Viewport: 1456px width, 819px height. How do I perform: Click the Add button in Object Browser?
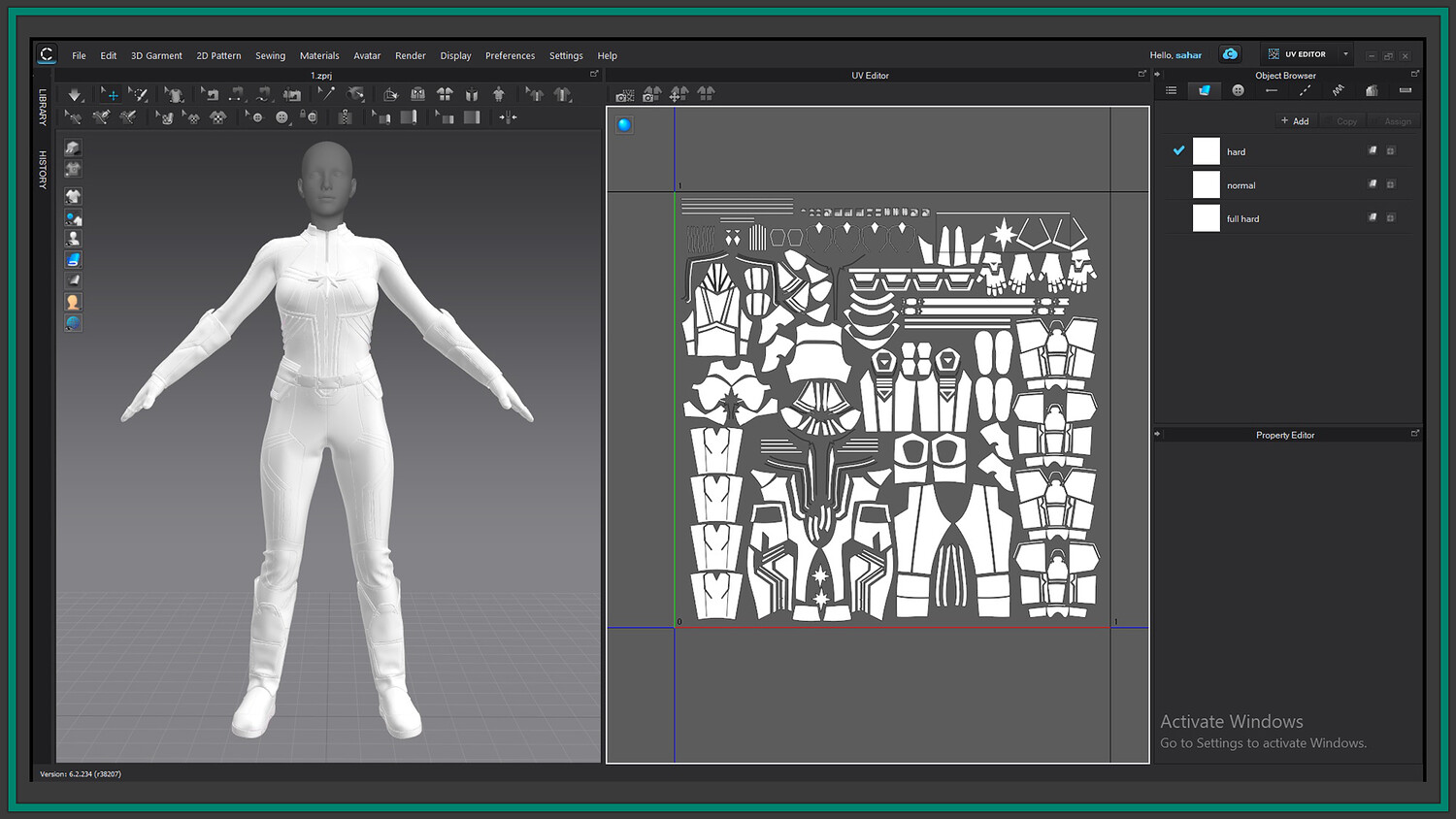pyautogui.click(x=1295, y=121)
